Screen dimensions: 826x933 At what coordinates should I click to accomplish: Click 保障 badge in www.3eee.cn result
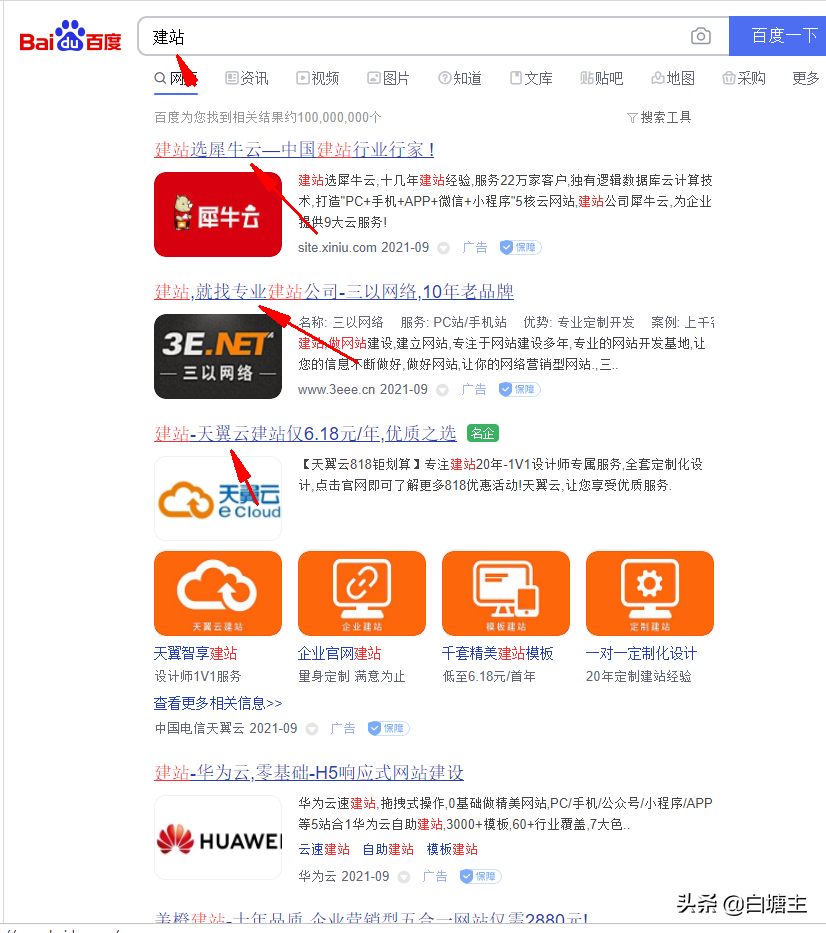(519, 390)
